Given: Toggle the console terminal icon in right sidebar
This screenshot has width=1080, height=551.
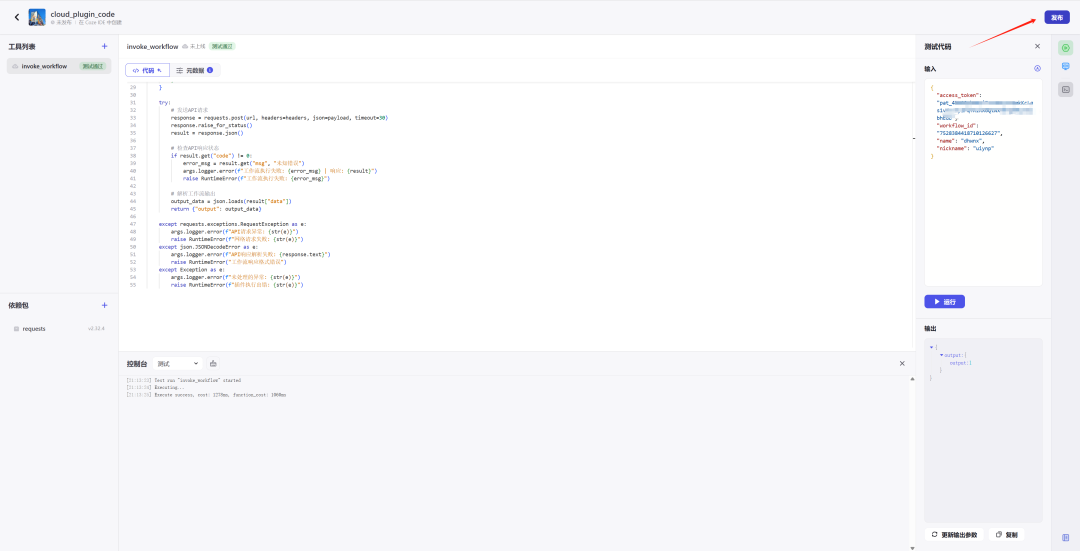Looking at the screenshot, I should [x=1066, y=89].
